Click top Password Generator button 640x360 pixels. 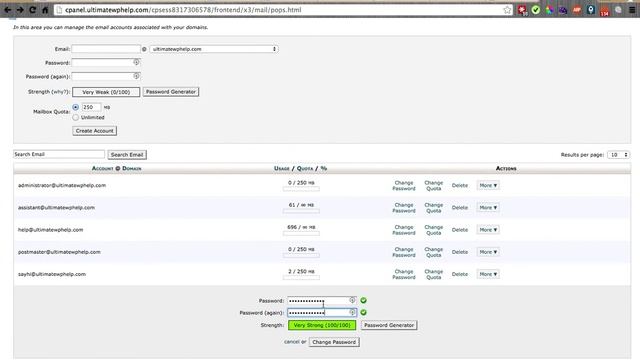pyautogui.click(x=171, y=92)
